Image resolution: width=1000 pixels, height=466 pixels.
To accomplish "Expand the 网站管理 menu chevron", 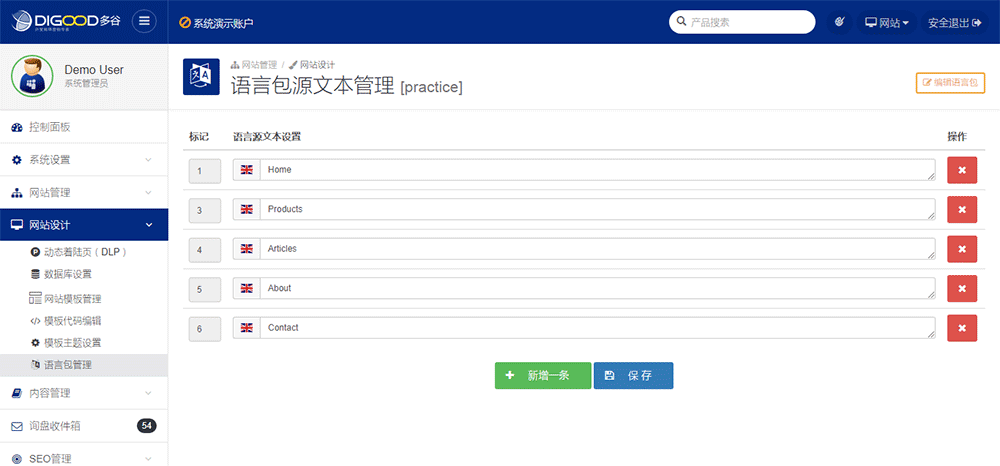I will click(x=148, y=193).
